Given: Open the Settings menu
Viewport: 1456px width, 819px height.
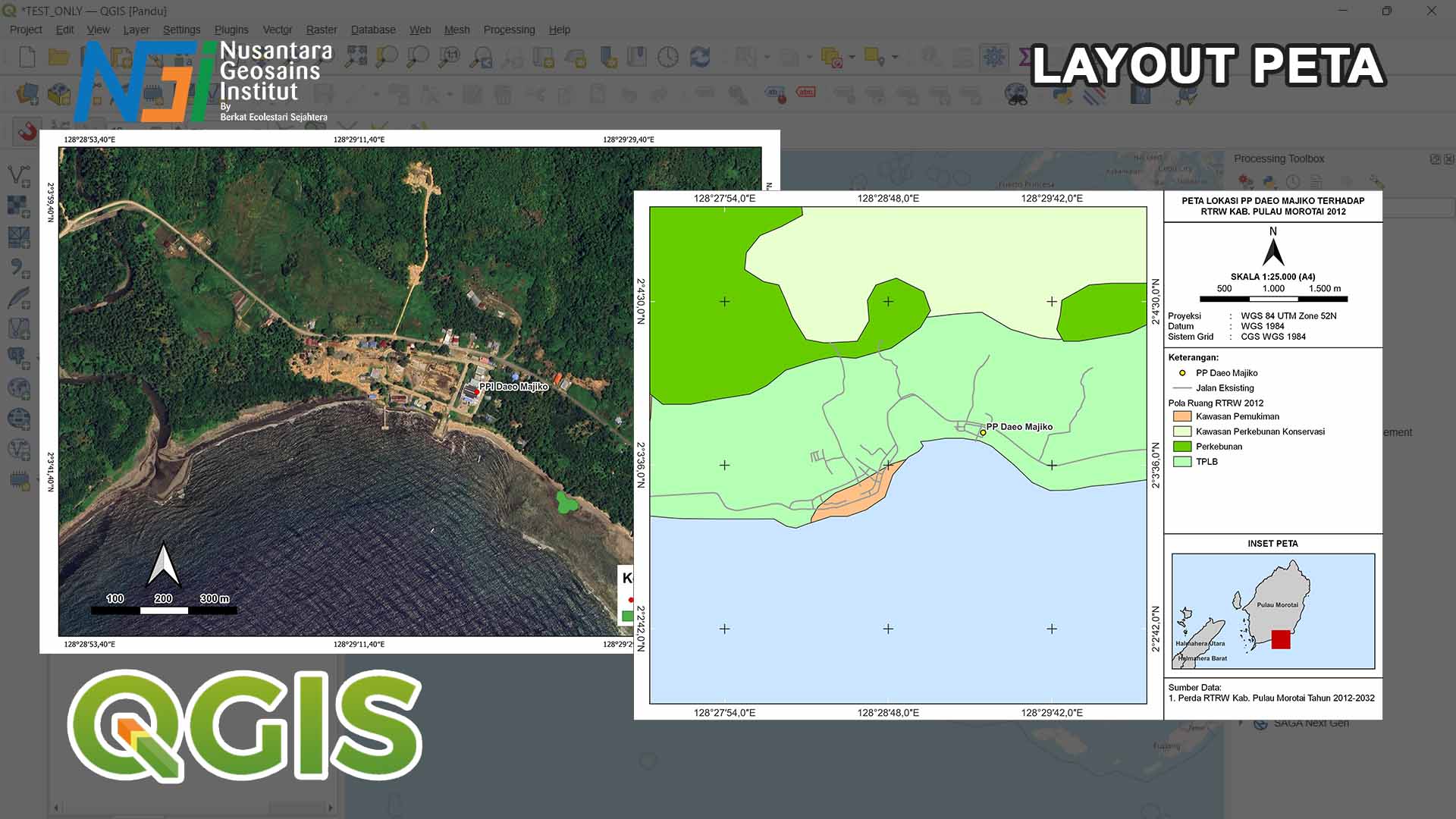Looking at the screenshot, I should (182, 30).
